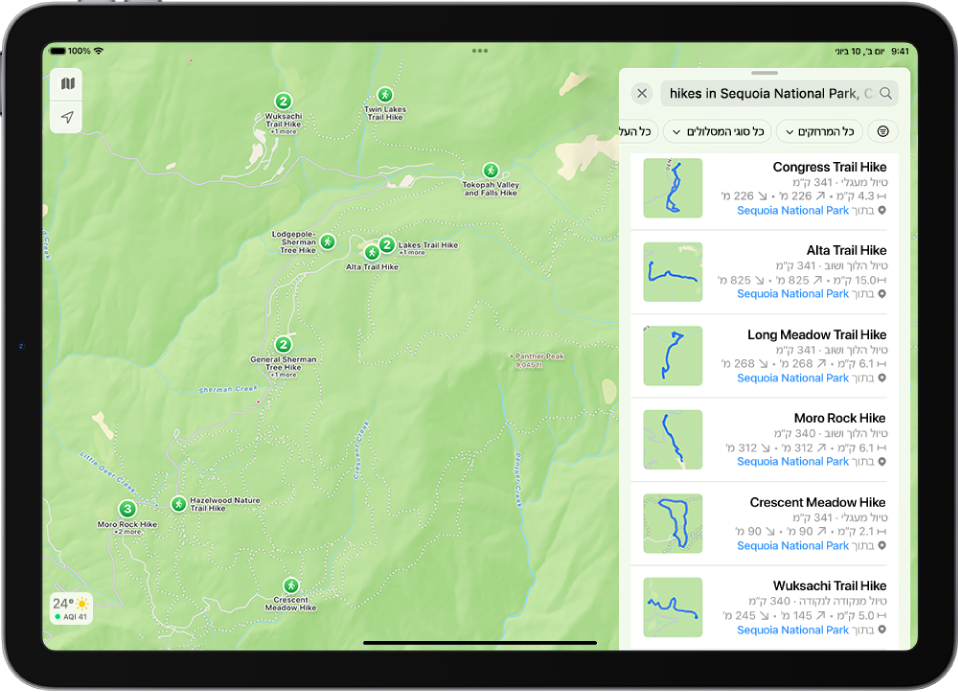This screenshot has width=958, height=692.
Task: Open the map mode selector icon
Action: click(x=67, y=84)
